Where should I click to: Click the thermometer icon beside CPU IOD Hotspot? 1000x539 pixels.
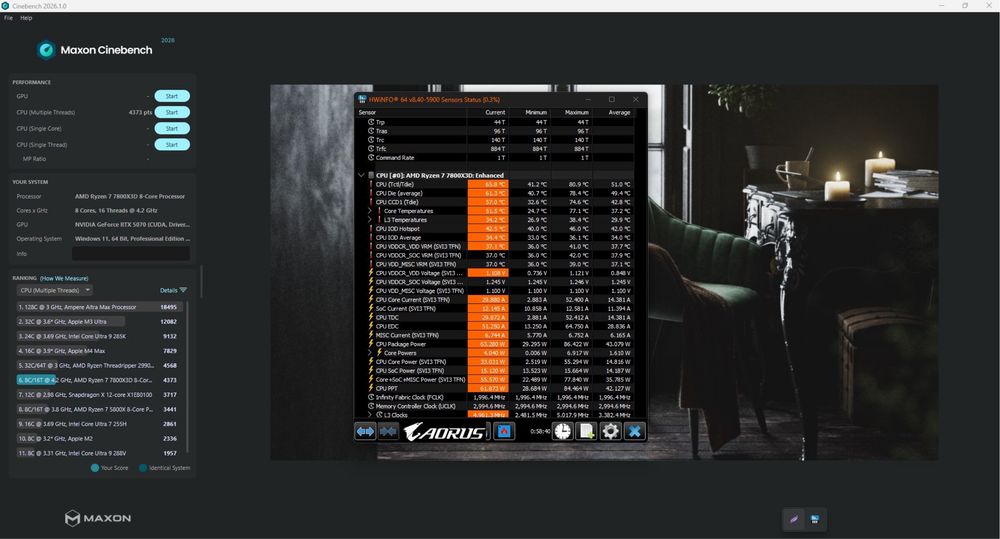(x=371, y=228)
